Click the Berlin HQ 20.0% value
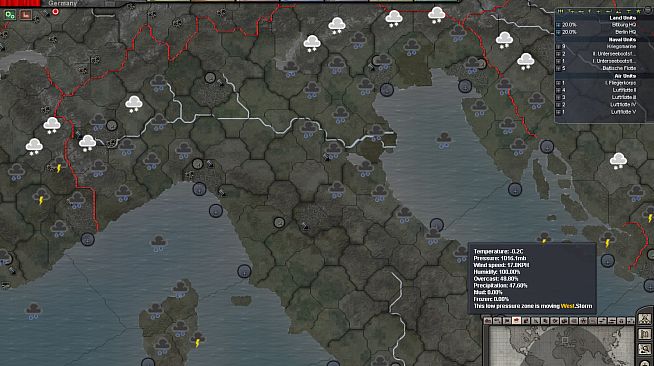The image size is (654, 366). (569, 32)
